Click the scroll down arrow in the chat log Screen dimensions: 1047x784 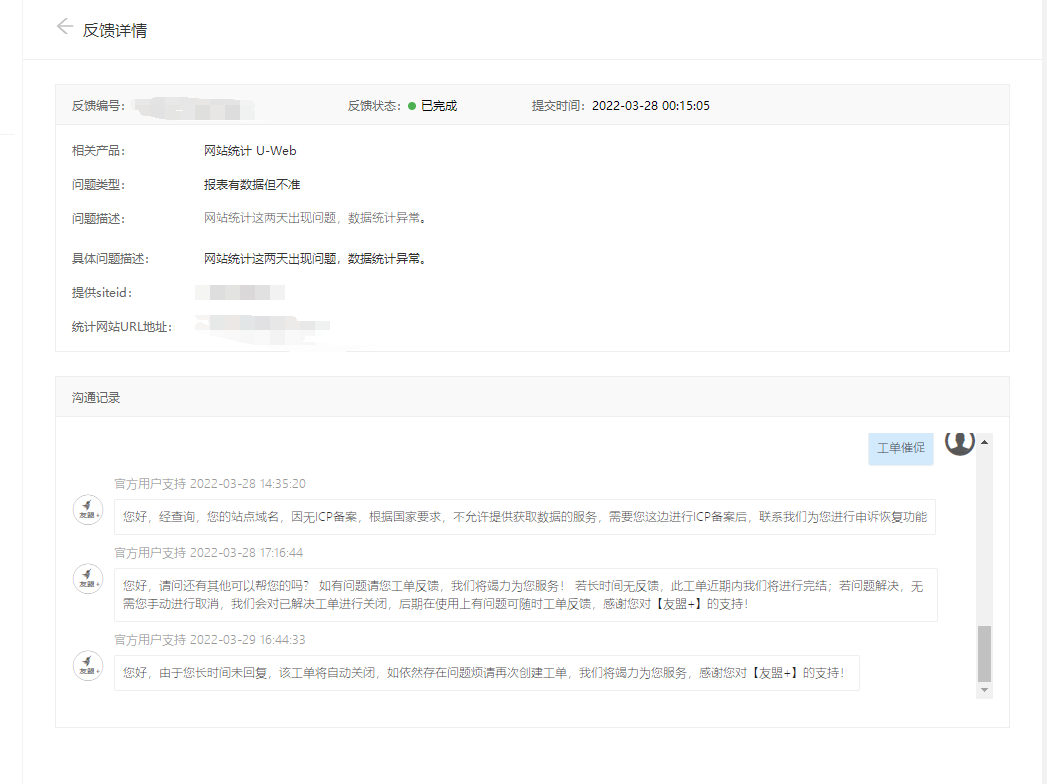click(x=985, y=690)
